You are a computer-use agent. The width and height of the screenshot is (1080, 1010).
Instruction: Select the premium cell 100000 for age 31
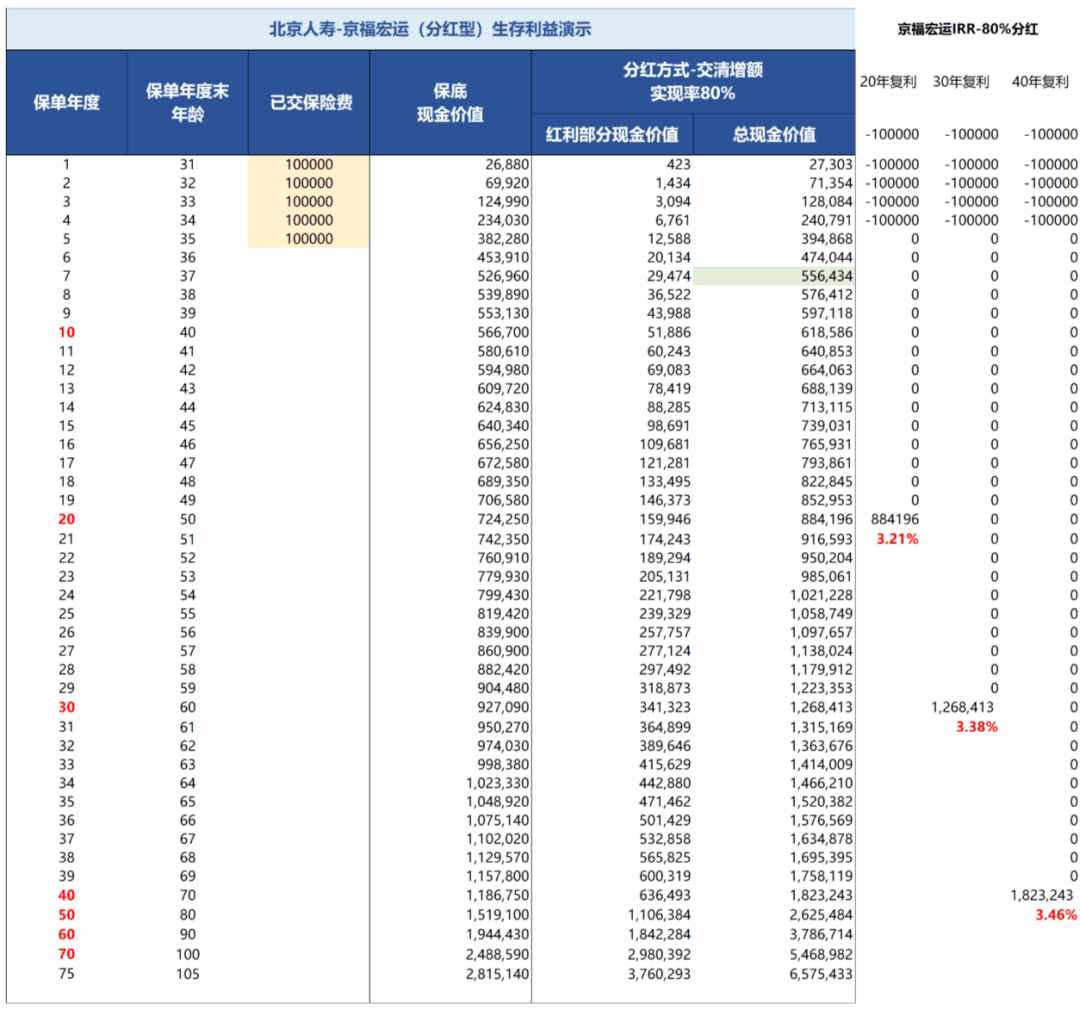click(309, 165)
